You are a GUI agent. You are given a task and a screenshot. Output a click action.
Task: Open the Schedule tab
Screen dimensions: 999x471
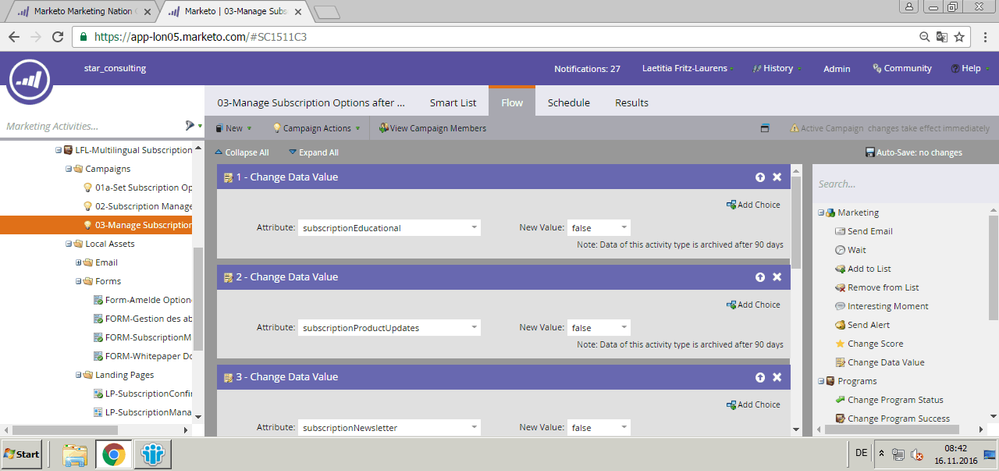click(x=568, y=103)
